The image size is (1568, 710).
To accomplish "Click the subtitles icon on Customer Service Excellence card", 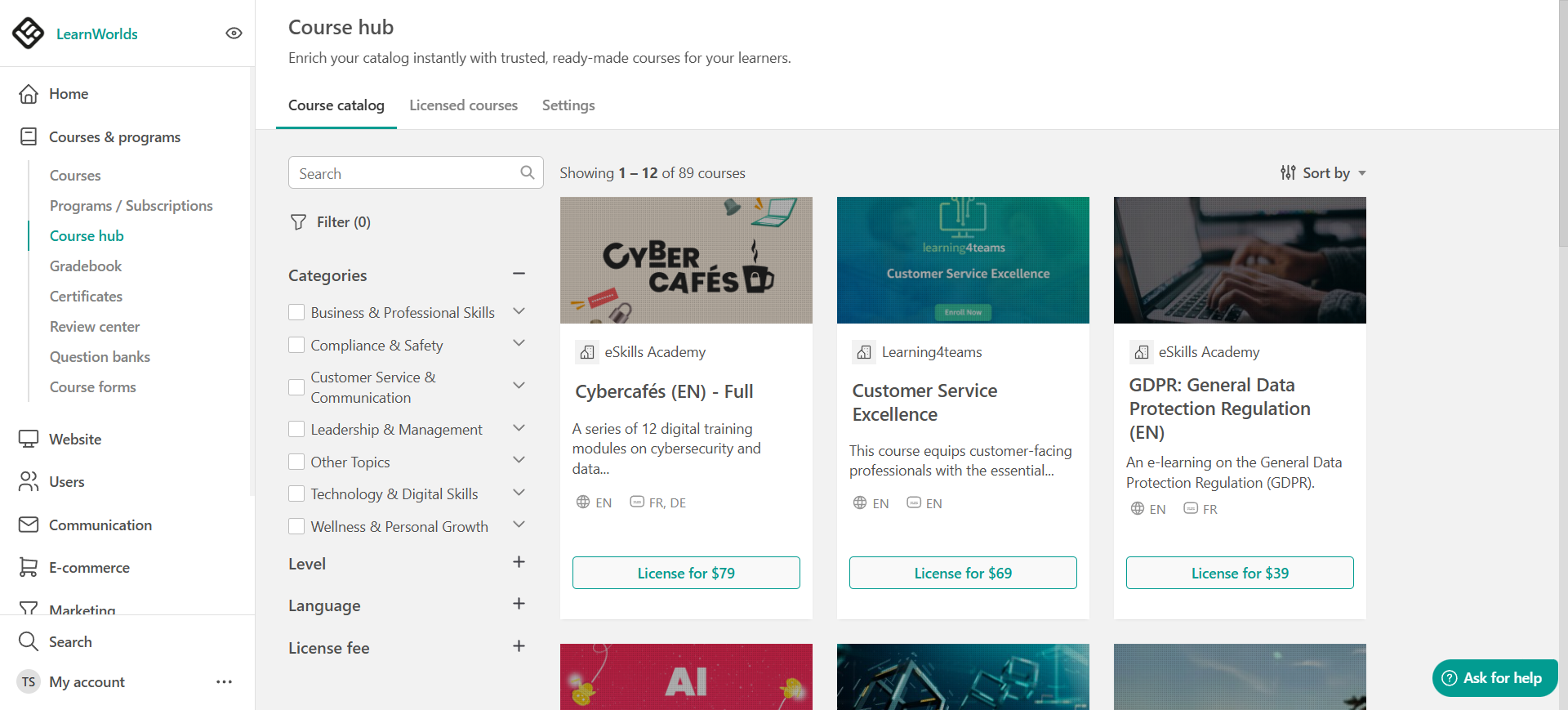I will click(914, 502).
